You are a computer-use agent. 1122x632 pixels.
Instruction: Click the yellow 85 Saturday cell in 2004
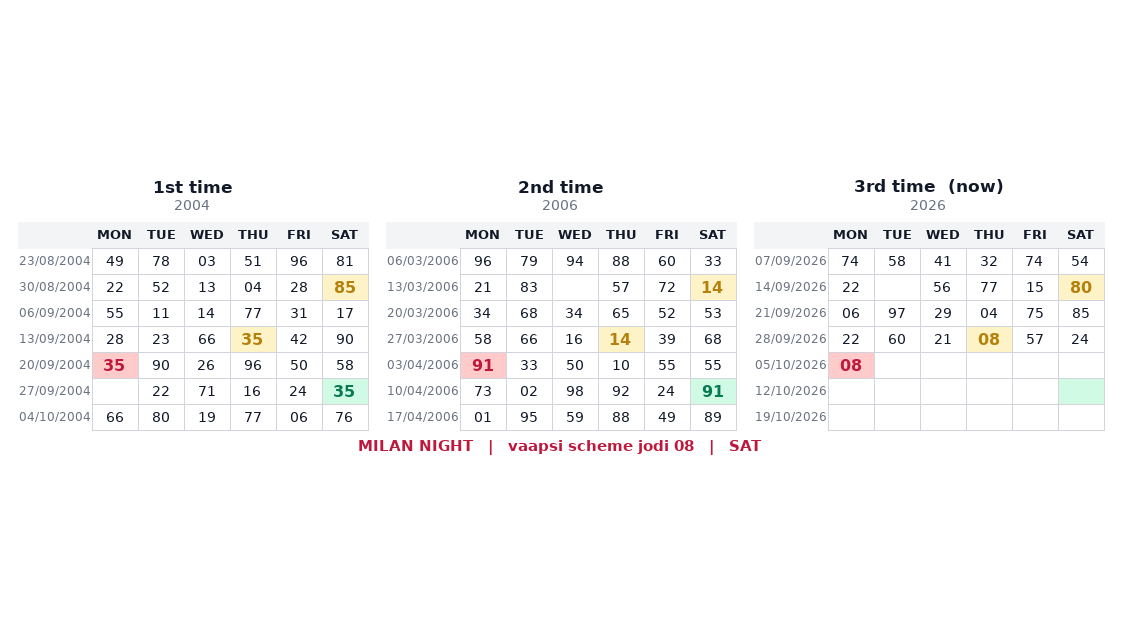[x=346, y=288]
